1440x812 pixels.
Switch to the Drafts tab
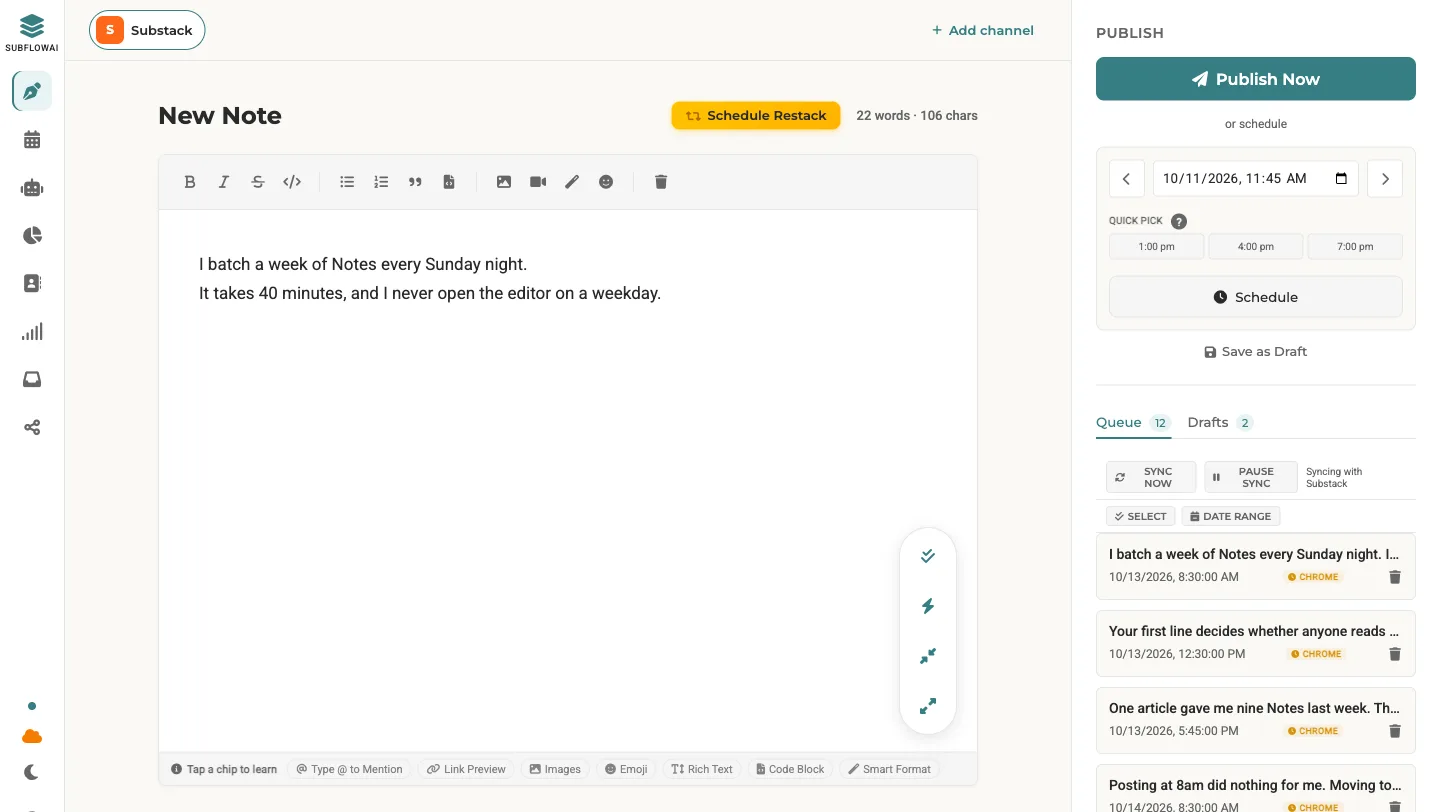point(1219,422)
